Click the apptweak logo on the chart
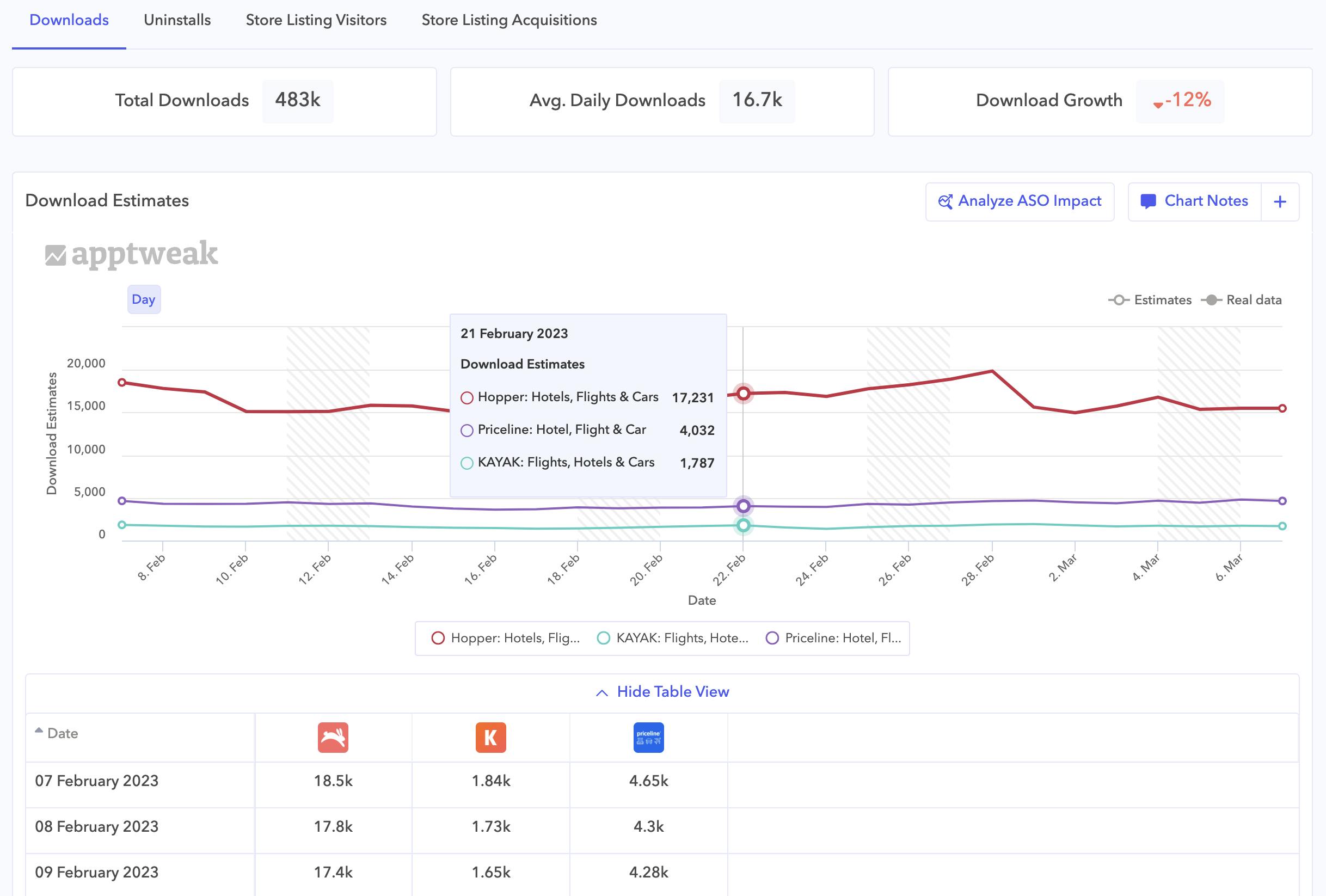 point(131,254)
